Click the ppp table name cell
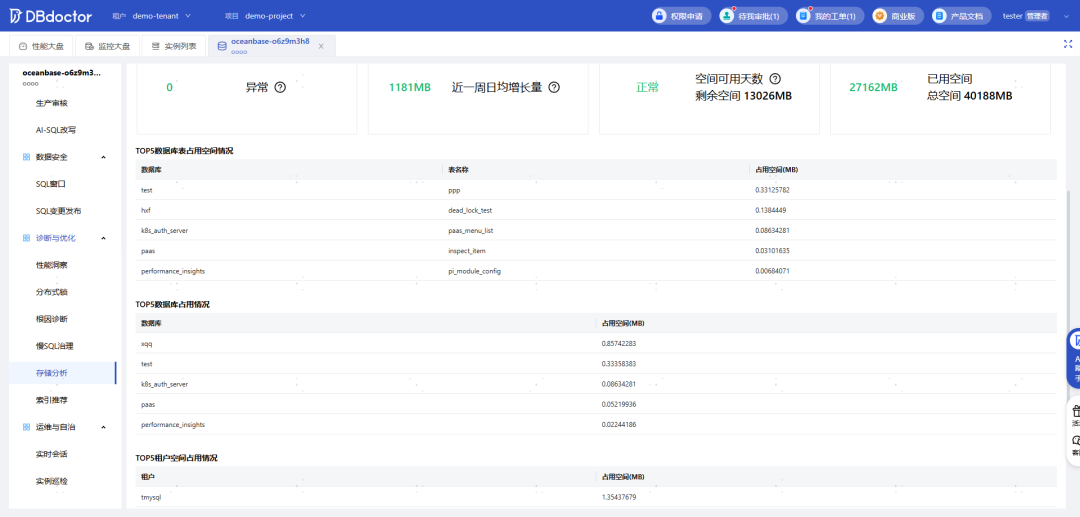 454,189
